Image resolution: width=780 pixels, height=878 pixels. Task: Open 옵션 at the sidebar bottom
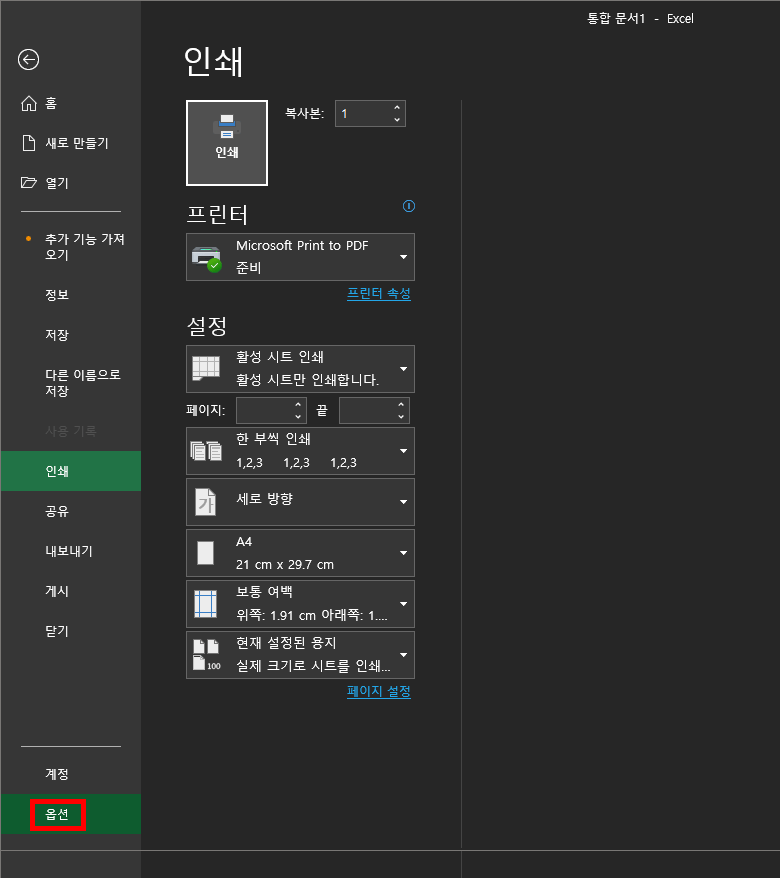tap(71, 814)
